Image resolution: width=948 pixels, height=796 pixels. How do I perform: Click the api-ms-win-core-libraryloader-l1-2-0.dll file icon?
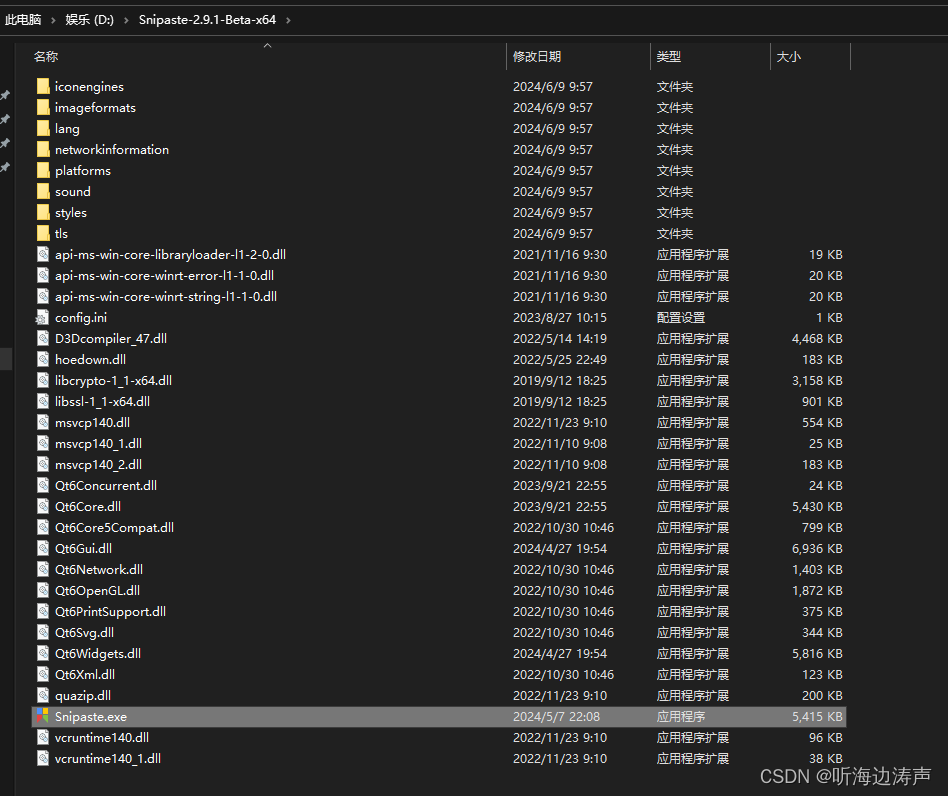[43, 254]
